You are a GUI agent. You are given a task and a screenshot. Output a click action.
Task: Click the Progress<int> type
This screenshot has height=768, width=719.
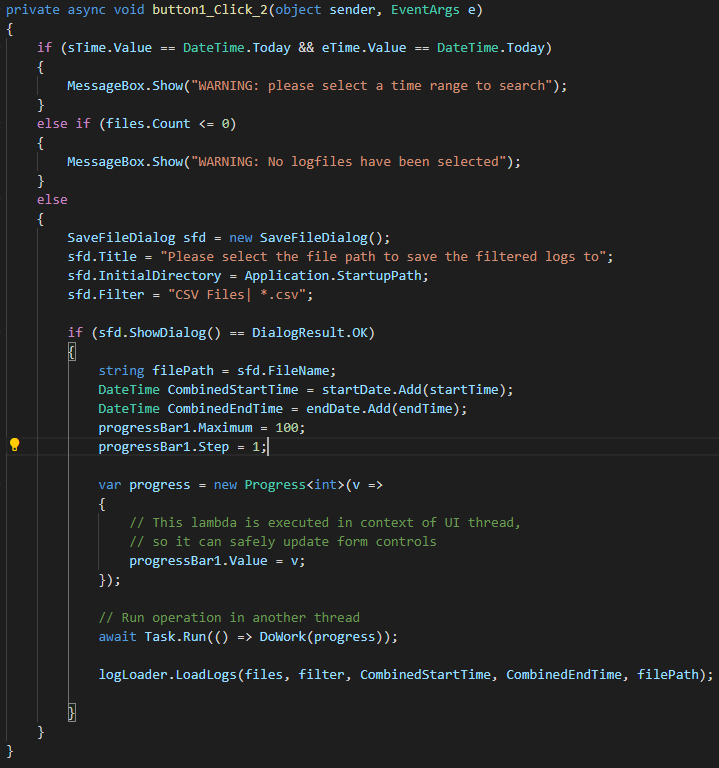click(x=294, y=484)
